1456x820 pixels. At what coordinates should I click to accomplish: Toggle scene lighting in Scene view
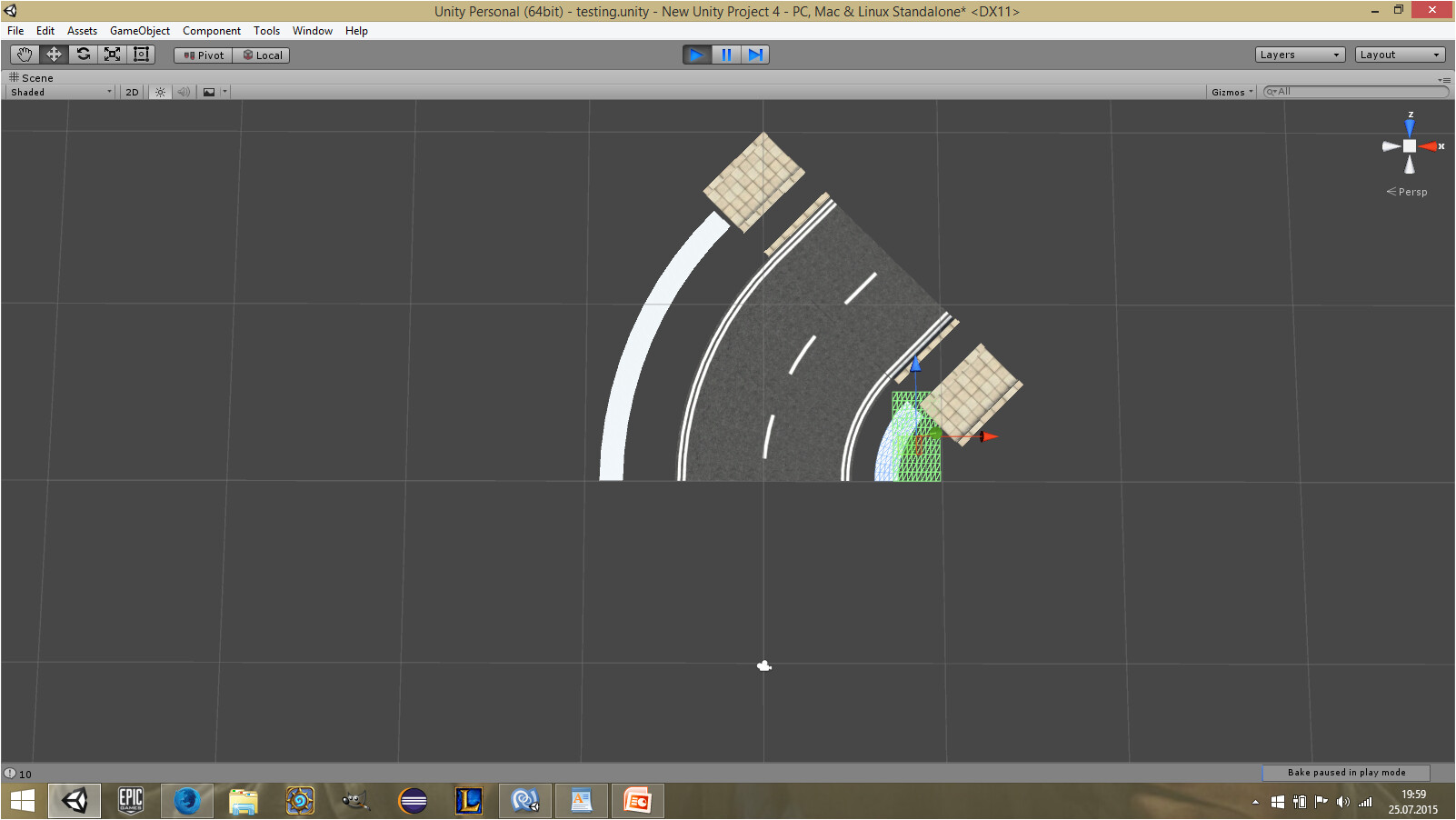[160, 91]
